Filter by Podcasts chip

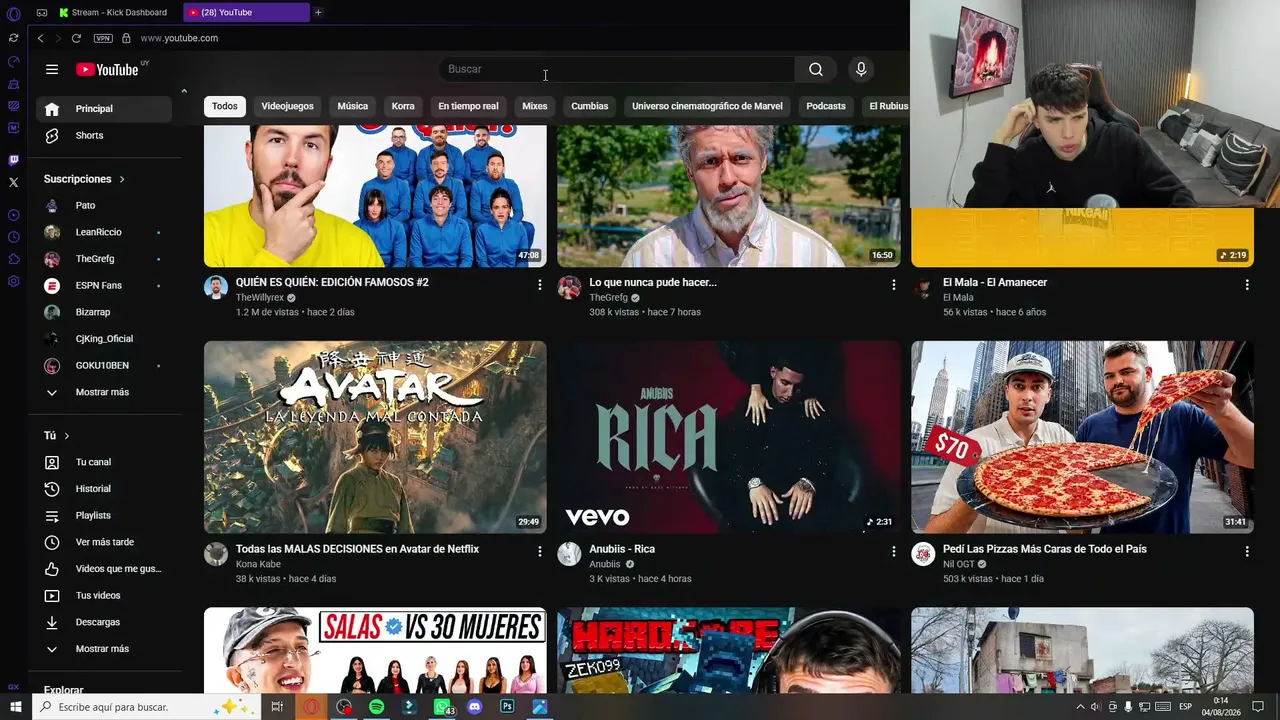click(x=826, y=106)
